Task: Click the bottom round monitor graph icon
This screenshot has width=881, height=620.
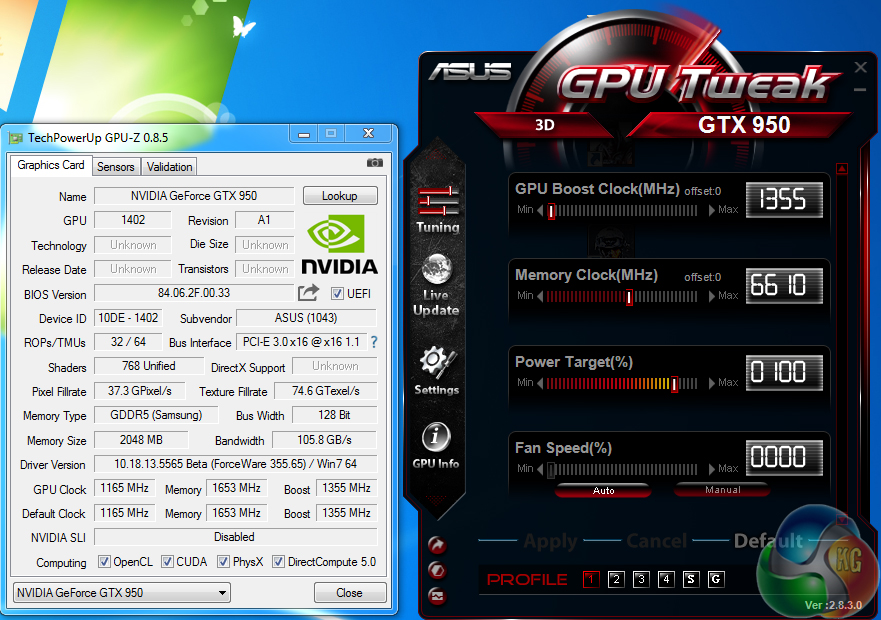Action: click(437, 595)
